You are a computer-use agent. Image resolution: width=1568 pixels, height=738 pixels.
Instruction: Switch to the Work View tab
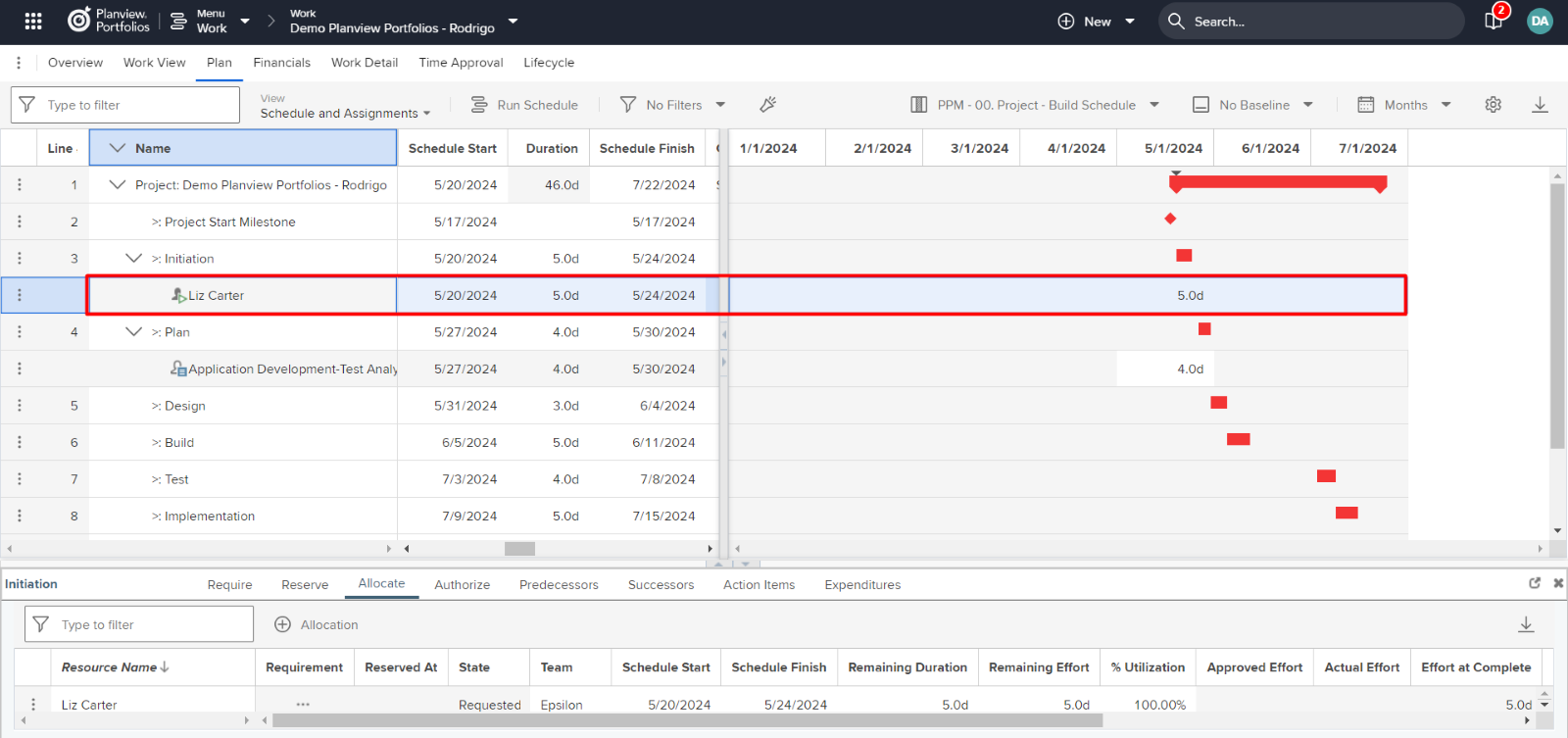click(x=154, y=63)
